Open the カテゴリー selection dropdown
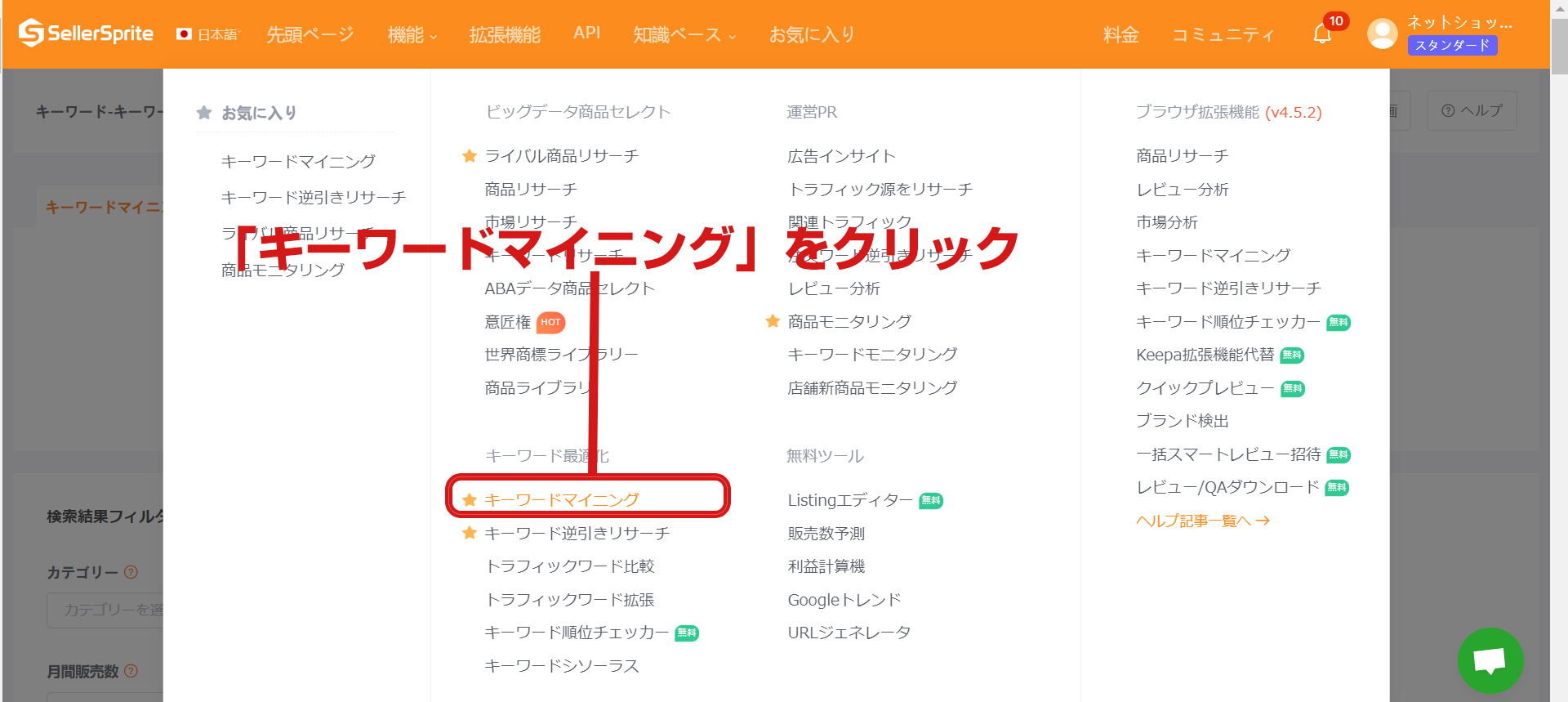The height and width of the screenshot is (702, 1568). pos(105,610)
